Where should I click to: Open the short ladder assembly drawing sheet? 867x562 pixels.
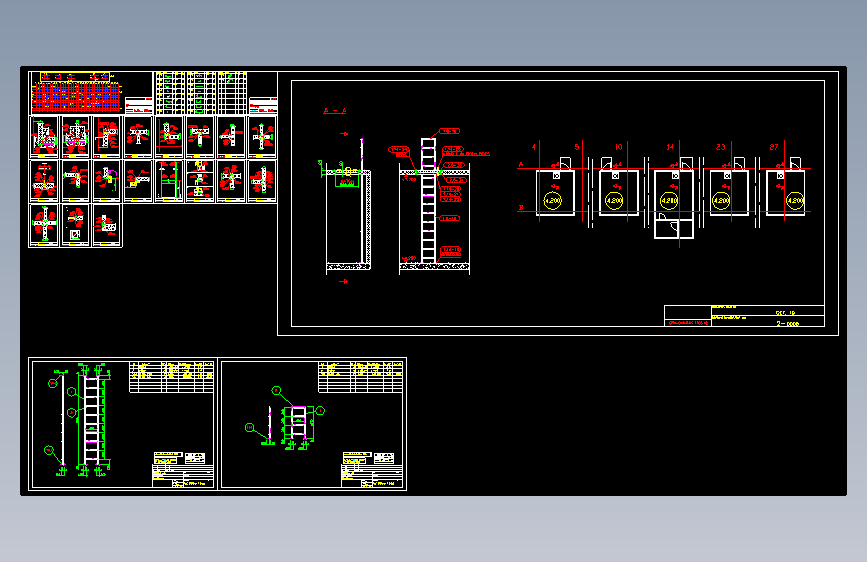pyautogui.click(x=313, y=424)
